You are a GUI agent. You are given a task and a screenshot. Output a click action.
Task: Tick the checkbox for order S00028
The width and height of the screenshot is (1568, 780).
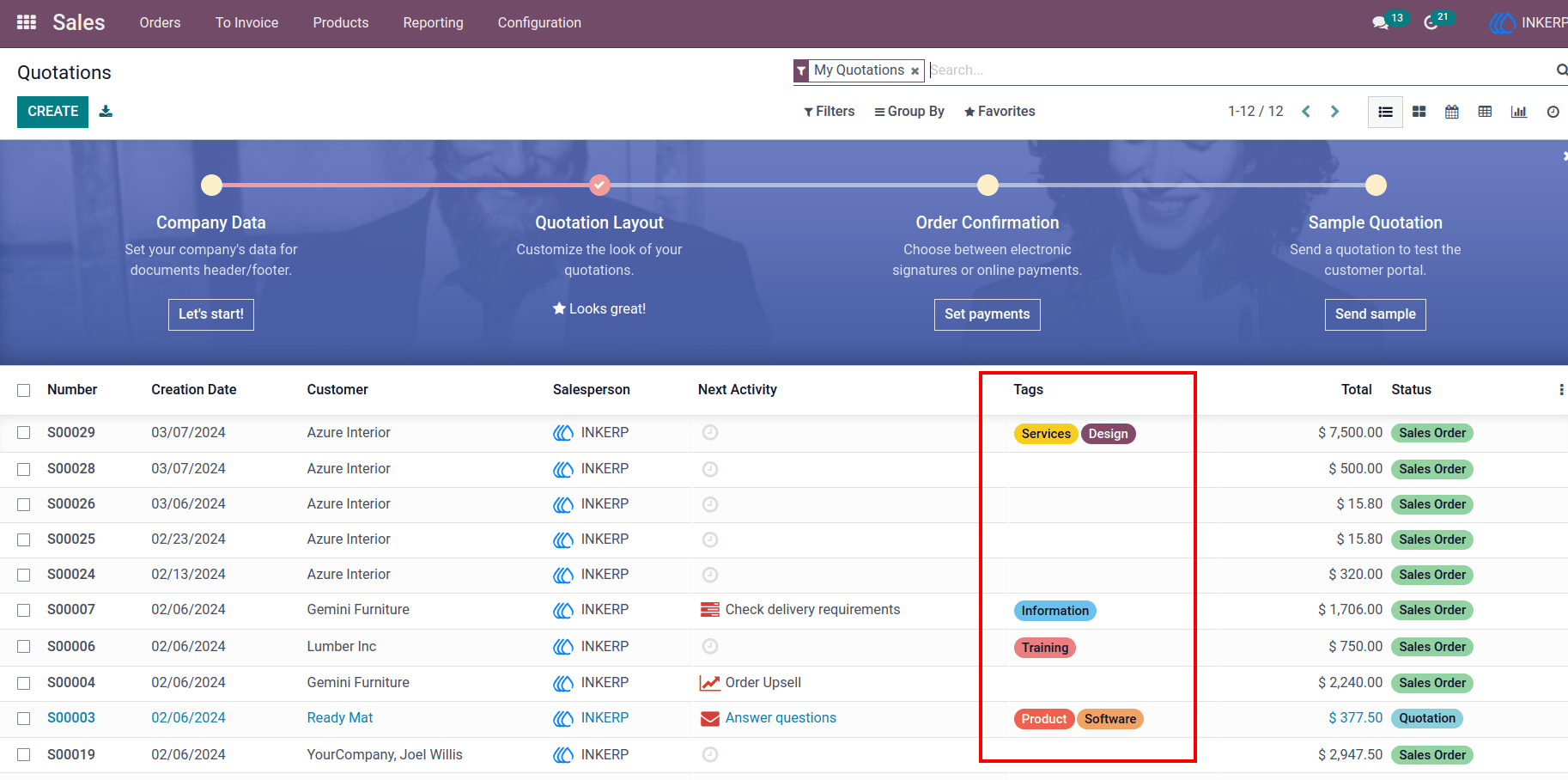(x=24, y=469)
